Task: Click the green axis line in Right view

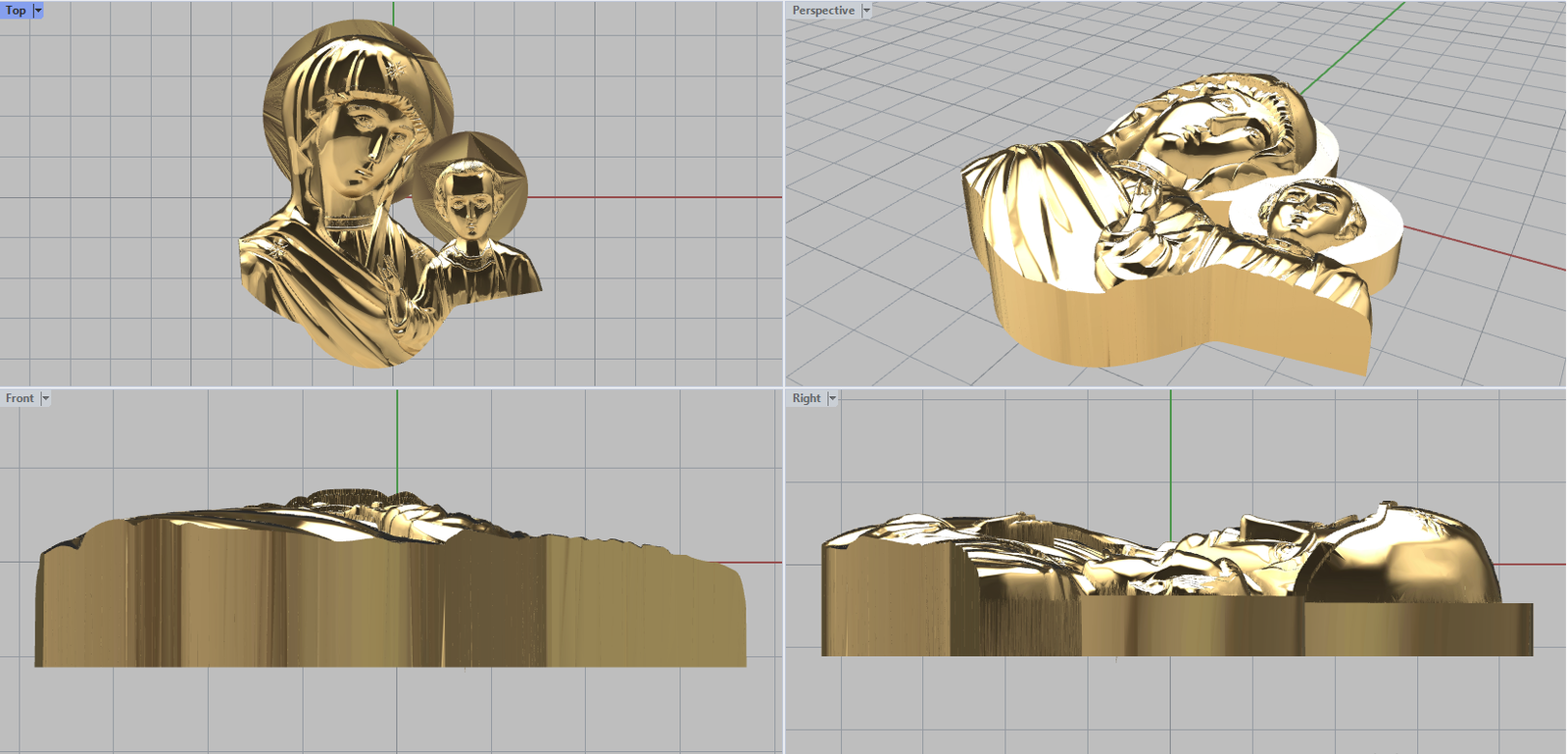Action: [x=1170, y=451]
